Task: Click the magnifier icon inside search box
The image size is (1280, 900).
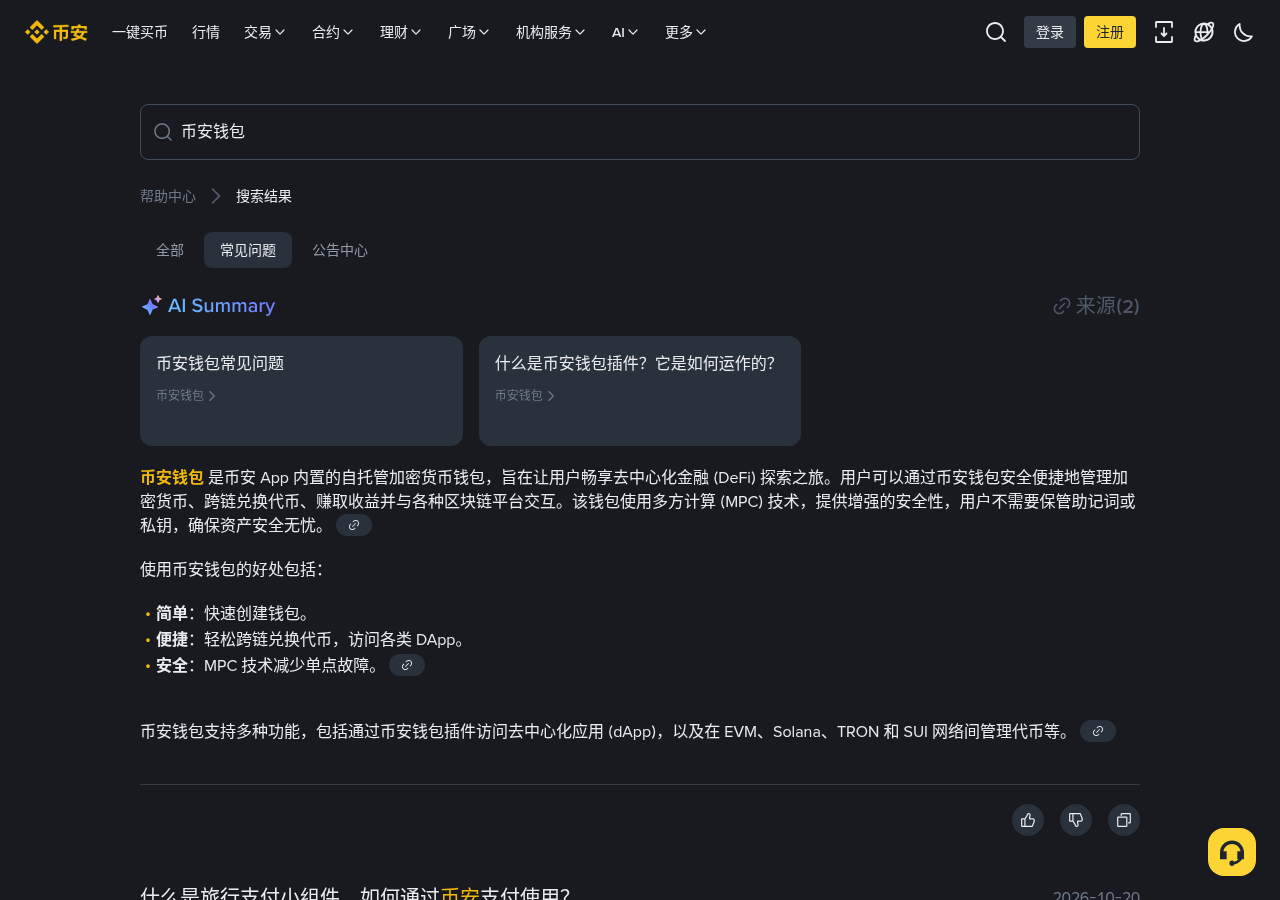Action: pos(163,132)
